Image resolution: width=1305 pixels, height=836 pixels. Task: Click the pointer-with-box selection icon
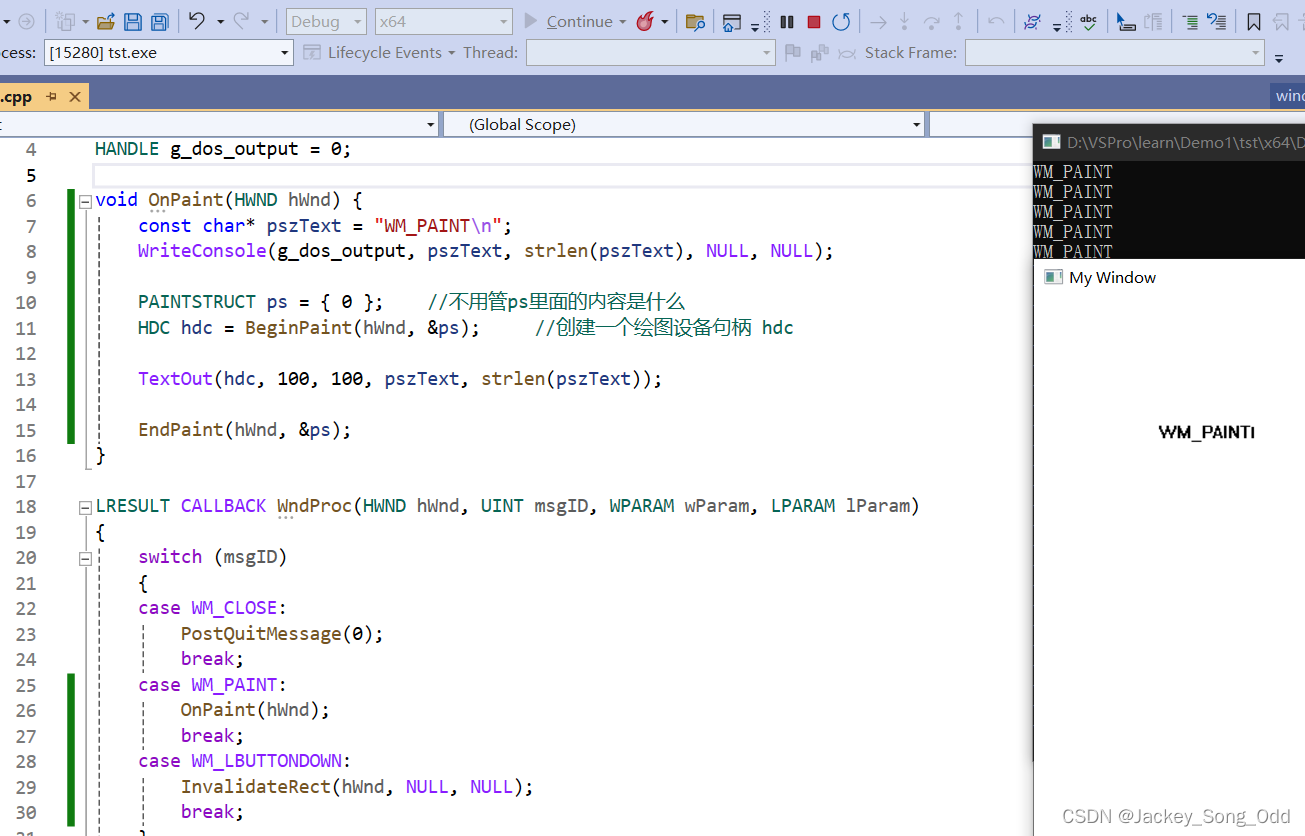pyautogui.click(x=1126, y=21)
